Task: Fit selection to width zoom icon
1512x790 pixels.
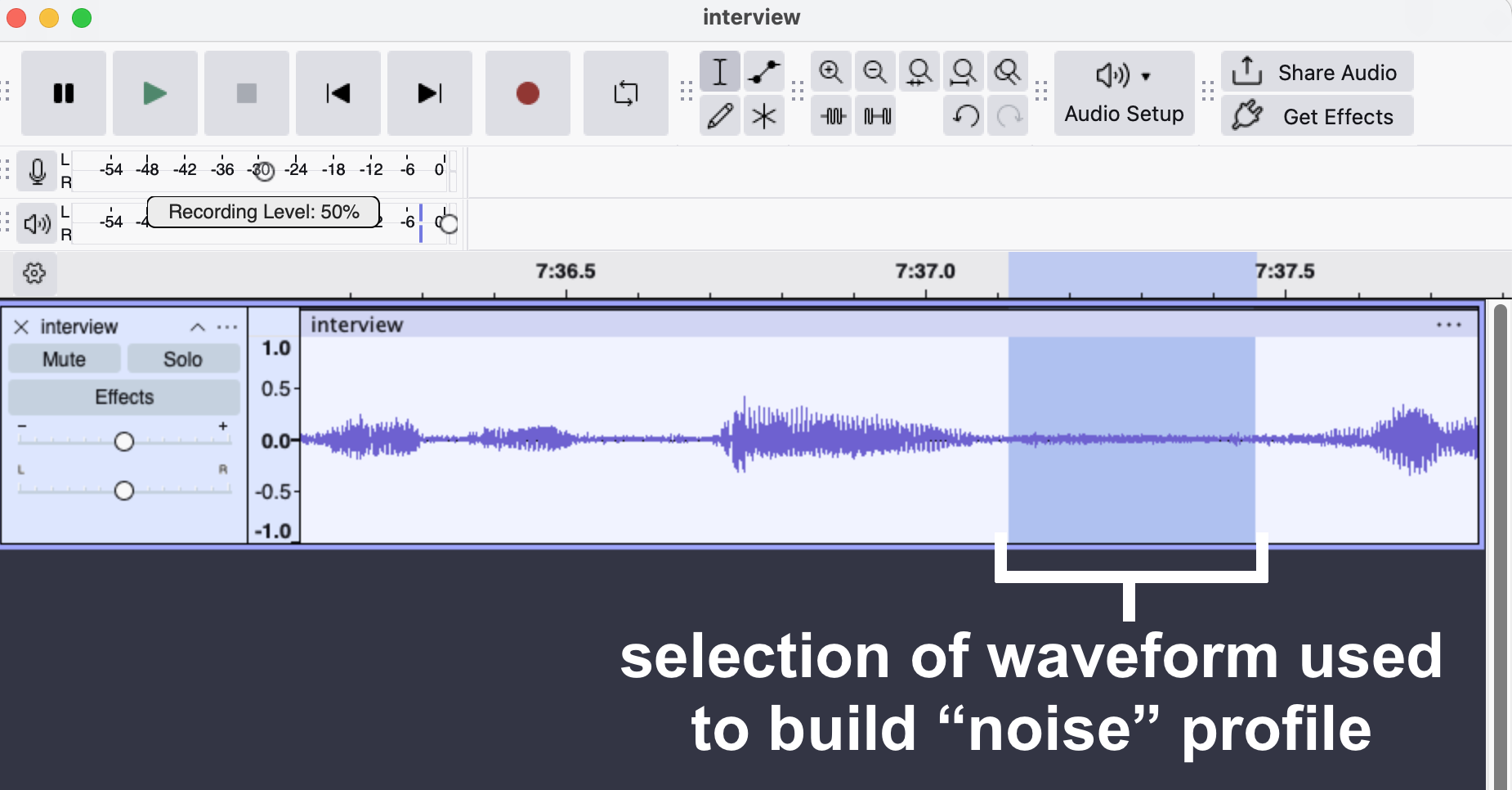Action: (919, 71)
